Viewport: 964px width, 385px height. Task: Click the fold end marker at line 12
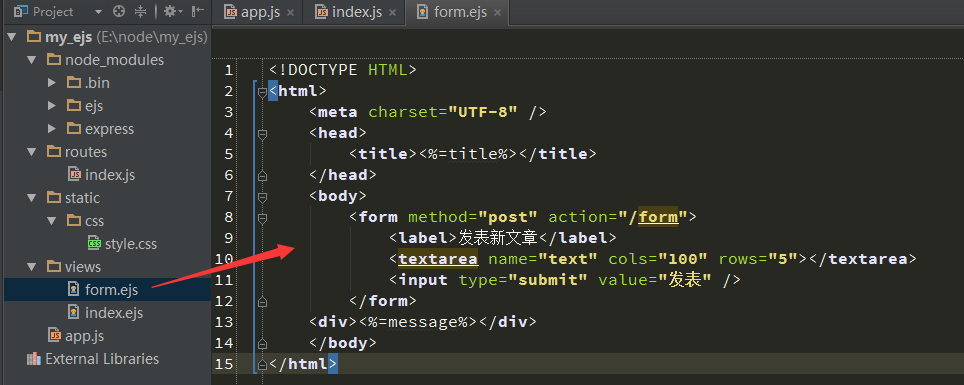(x=263, y=302)
